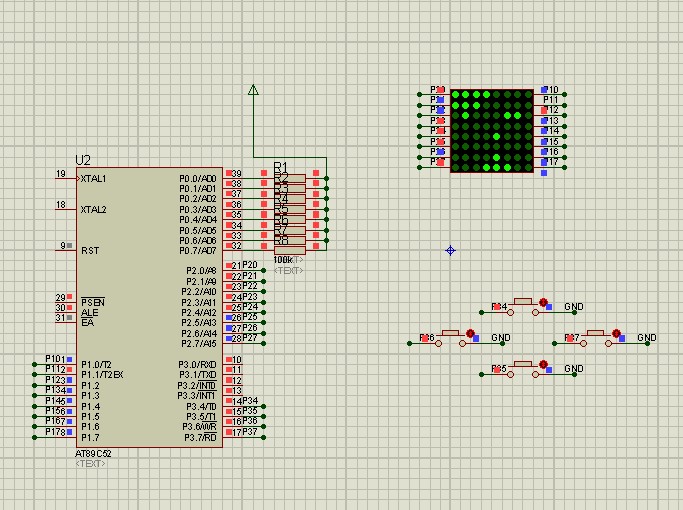Click the red actuator of pushbutton P36

coord(470,334)
